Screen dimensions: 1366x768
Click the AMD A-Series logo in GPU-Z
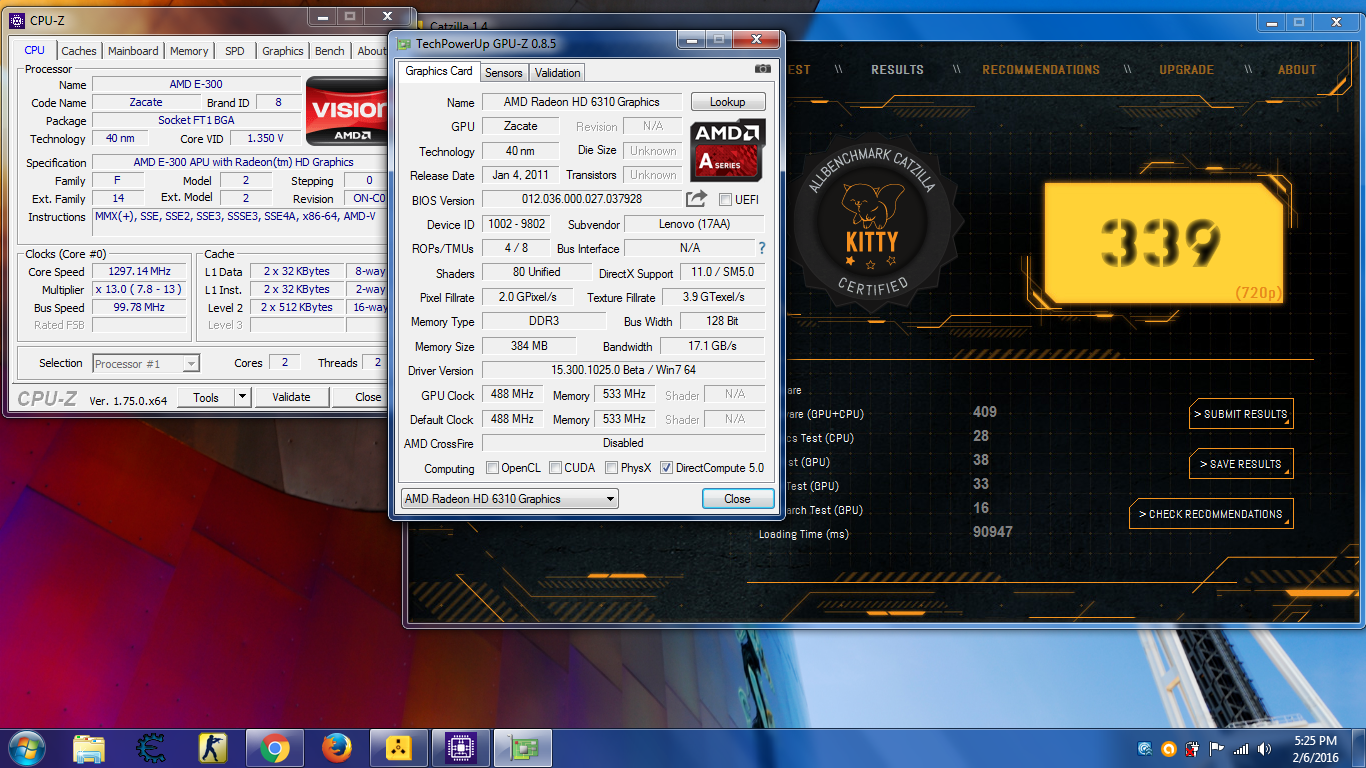728,149
